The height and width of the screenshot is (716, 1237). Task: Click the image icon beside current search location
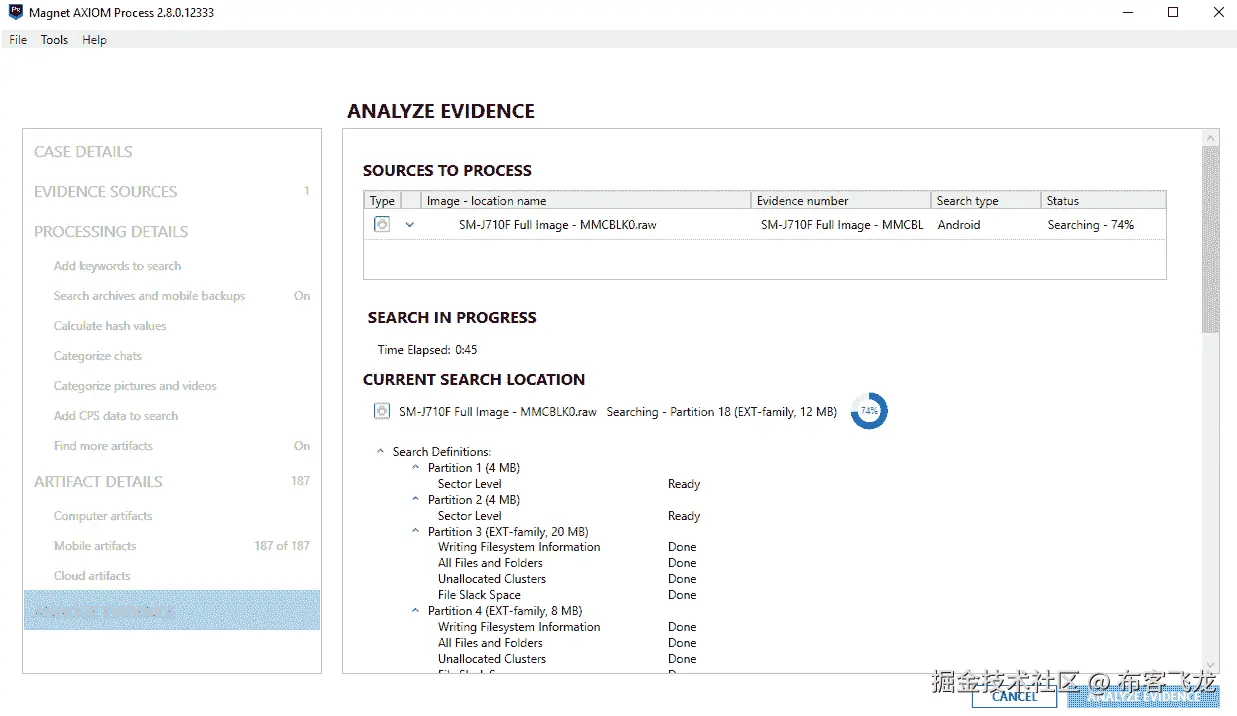[x=381, y=411]
